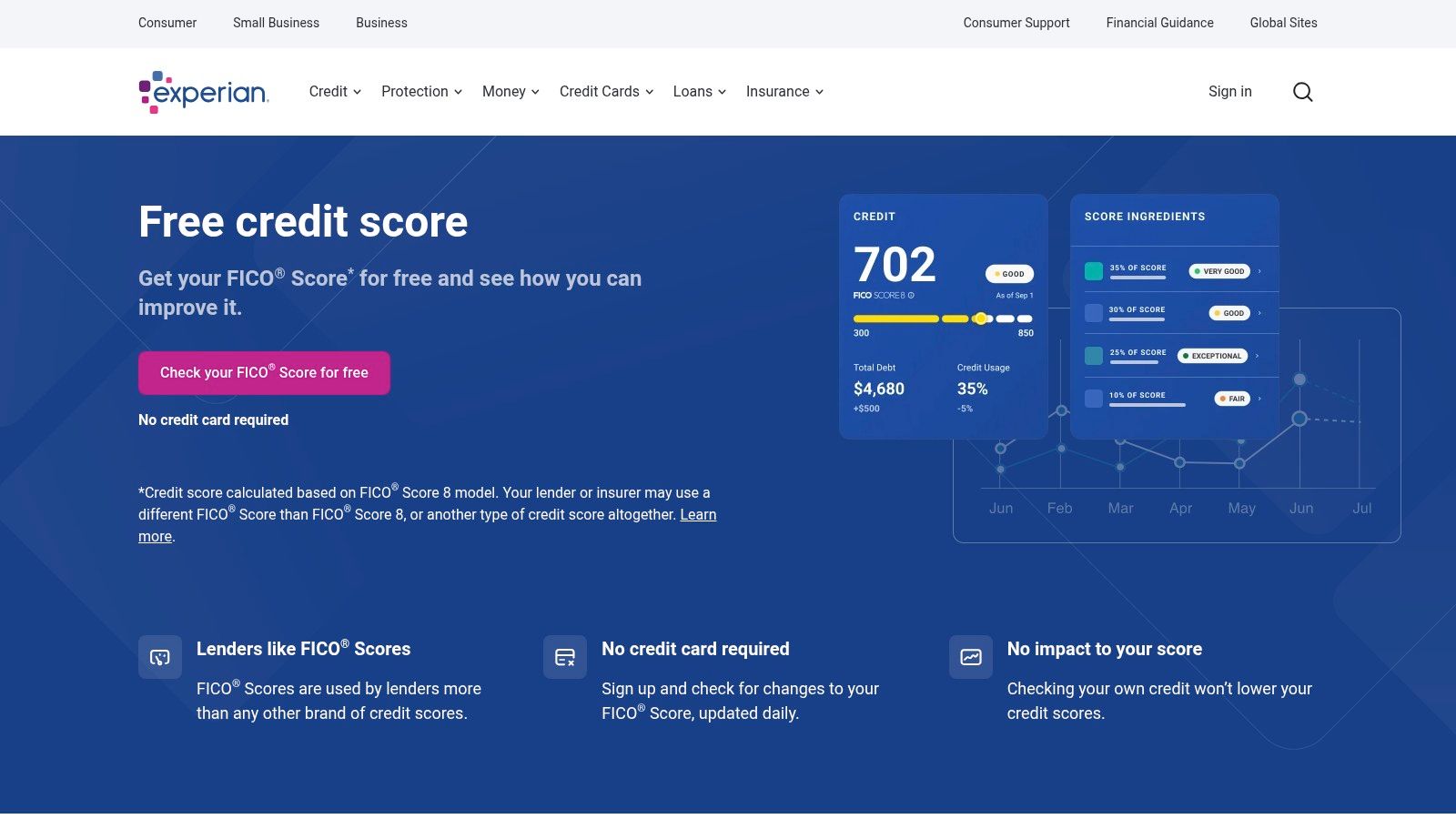Click the 702 credit score number

pyautogui.click(x=895, y=265)
